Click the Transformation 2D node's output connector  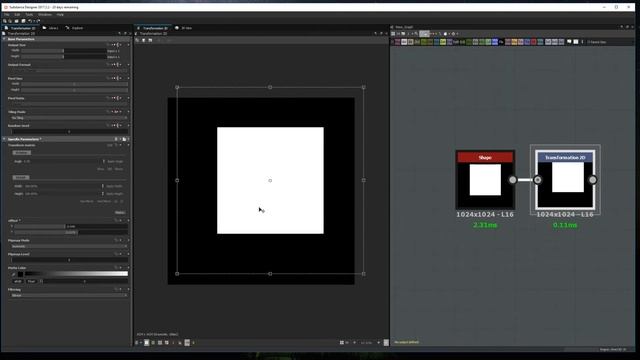[x=593, y=180]
